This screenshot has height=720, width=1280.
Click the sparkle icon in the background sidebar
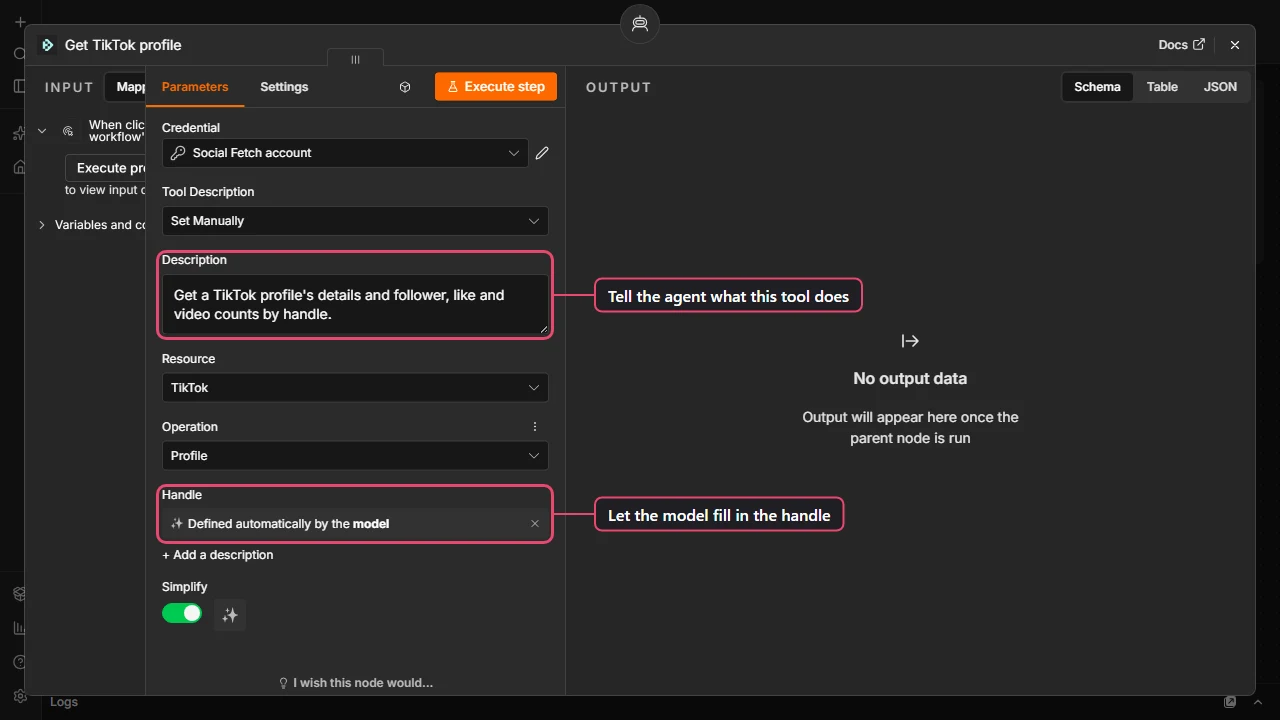coord(19,133)
